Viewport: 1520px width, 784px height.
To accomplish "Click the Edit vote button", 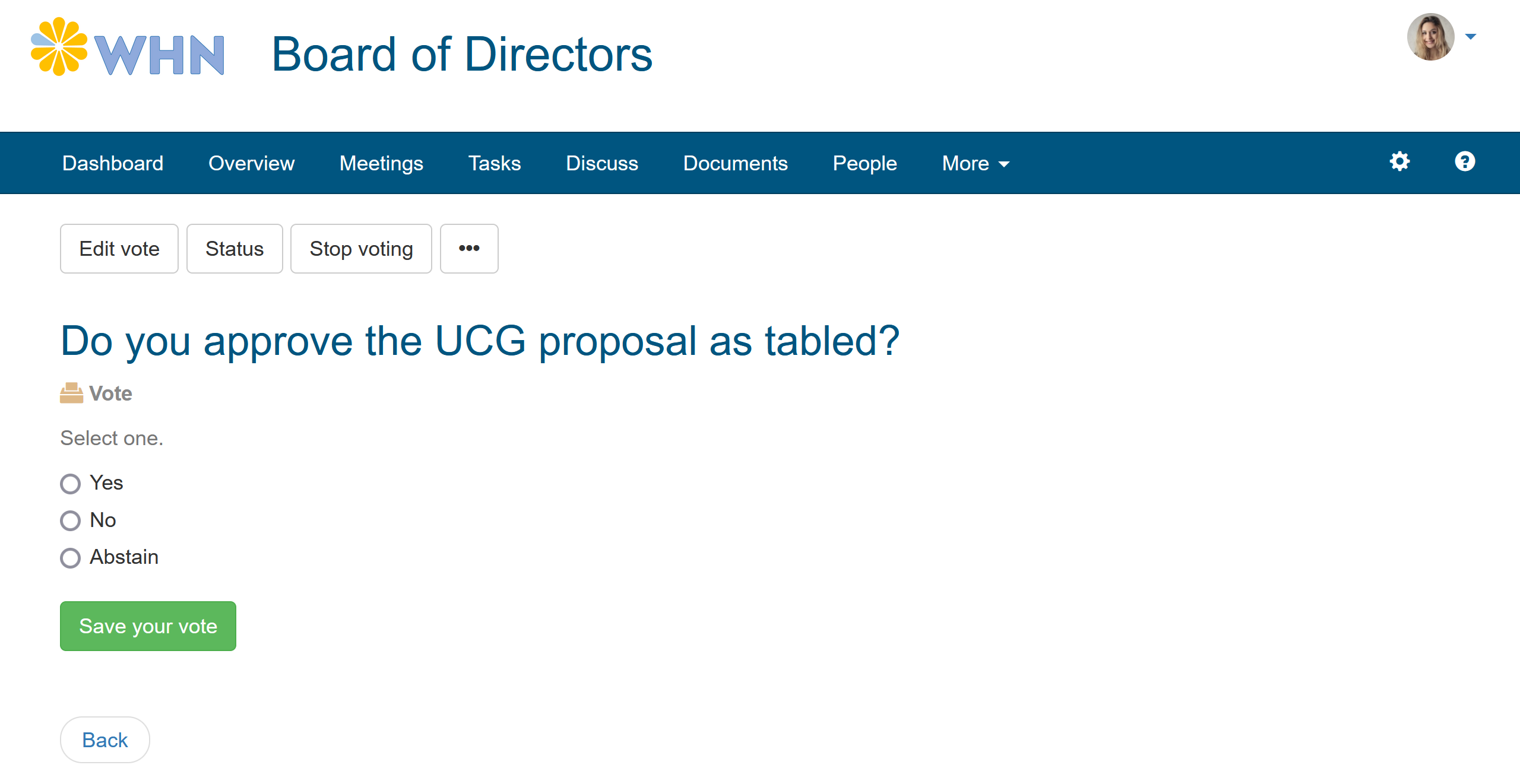I will click(x=119, y=249).
